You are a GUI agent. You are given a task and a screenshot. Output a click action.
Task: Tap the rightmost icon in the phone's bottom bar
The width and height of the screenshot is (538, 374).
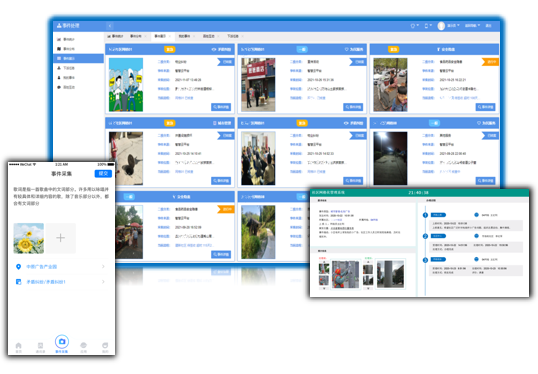tap(105, 345)
